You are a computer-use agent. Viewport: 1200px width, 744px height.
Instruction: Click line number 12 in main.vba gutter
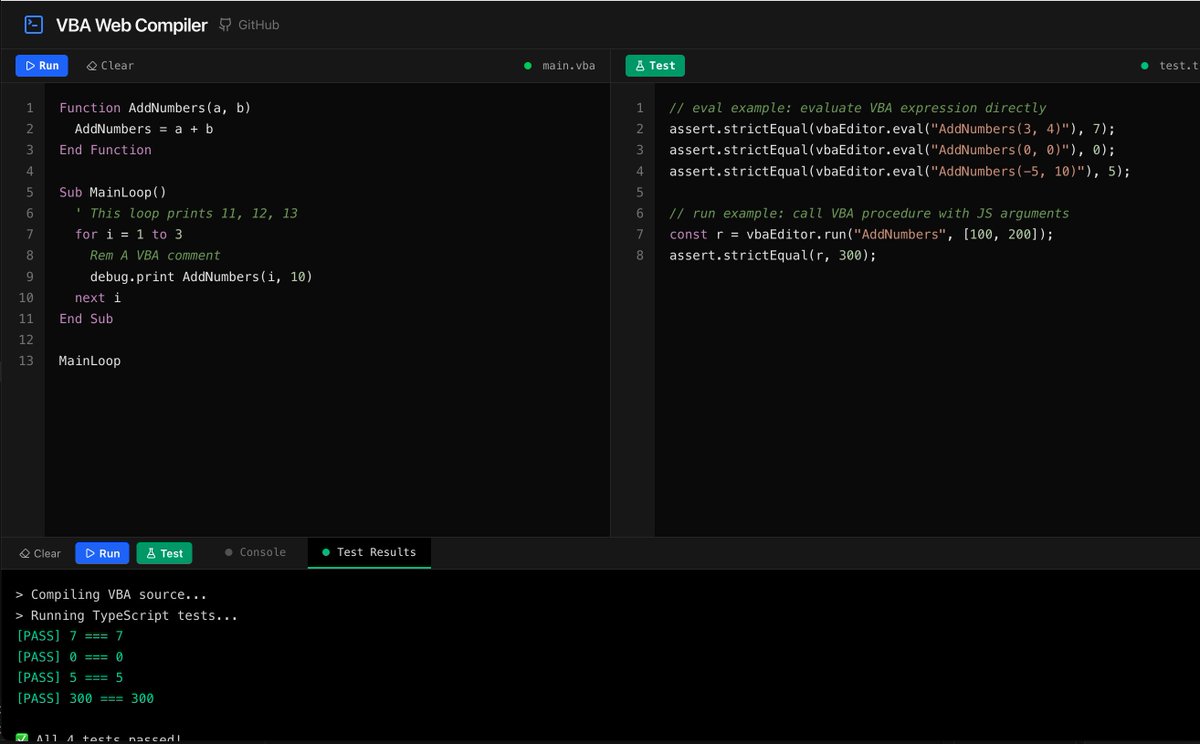(26, 340)
